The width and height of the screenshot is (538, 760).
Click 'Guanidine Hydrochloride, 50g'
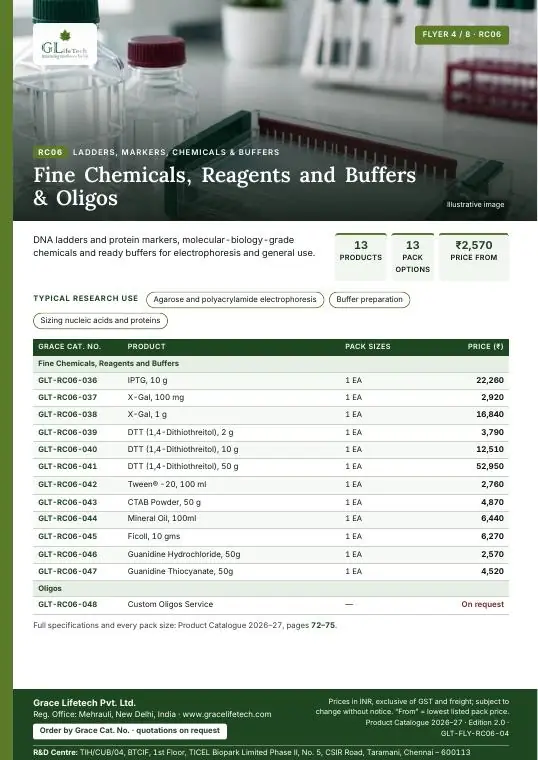point(184,554)
